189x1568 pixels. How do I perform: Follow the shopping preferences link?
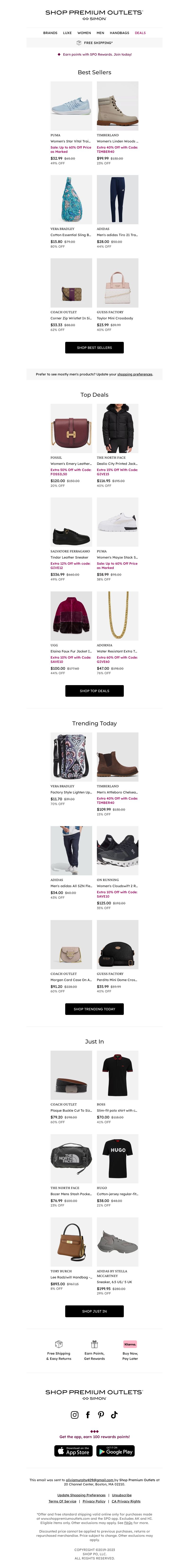135,374
